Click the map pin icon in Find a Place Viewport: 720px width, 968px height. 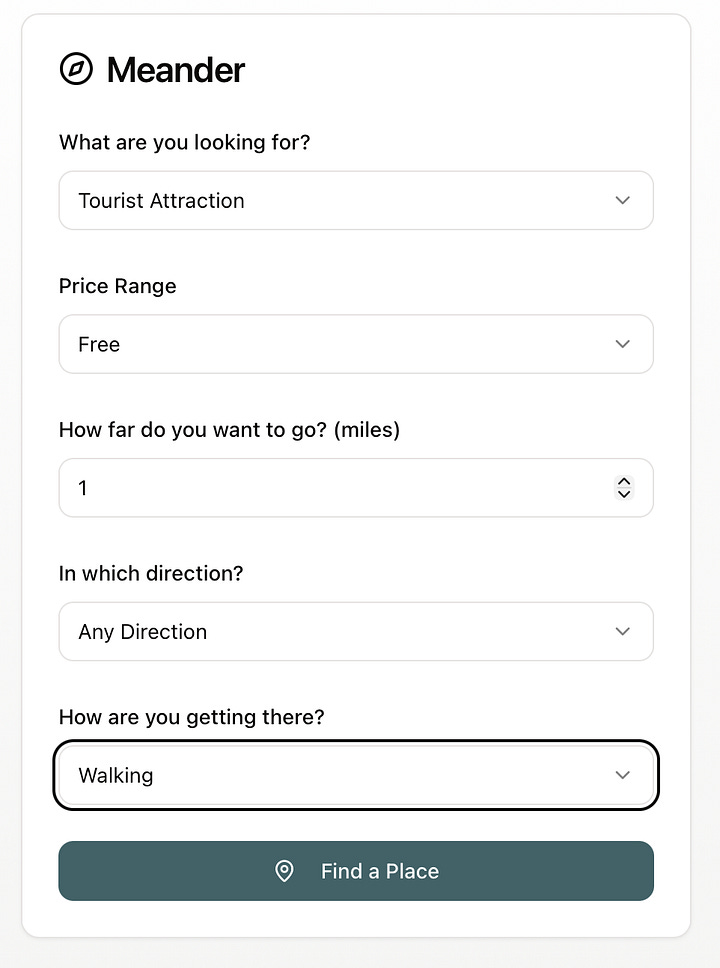[x=284, y=871]
